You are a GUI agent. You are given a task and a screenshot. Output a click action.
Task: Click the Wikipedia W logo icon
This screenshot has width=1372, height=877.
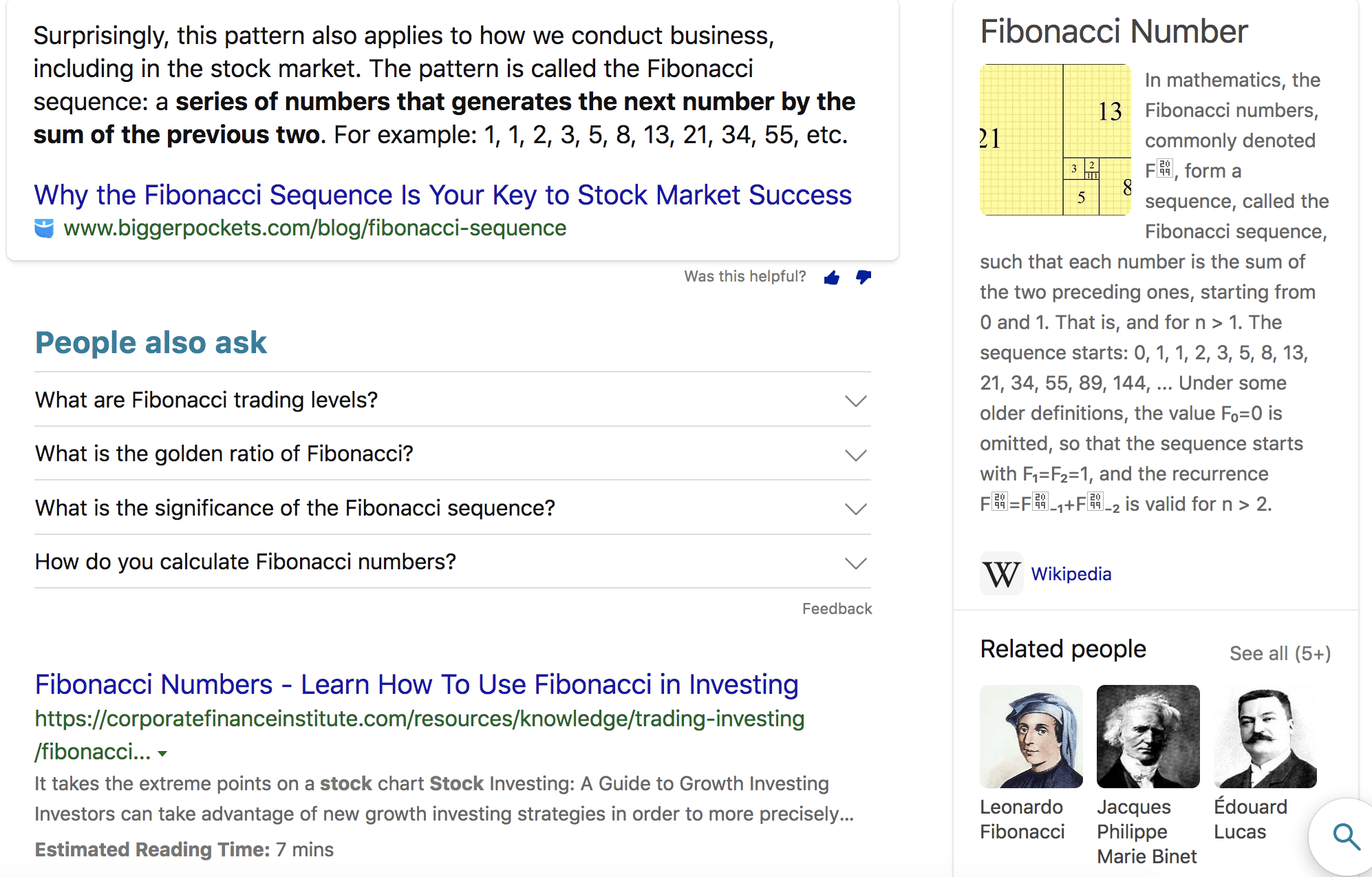pyautogui.click(x=1001, y=573)
